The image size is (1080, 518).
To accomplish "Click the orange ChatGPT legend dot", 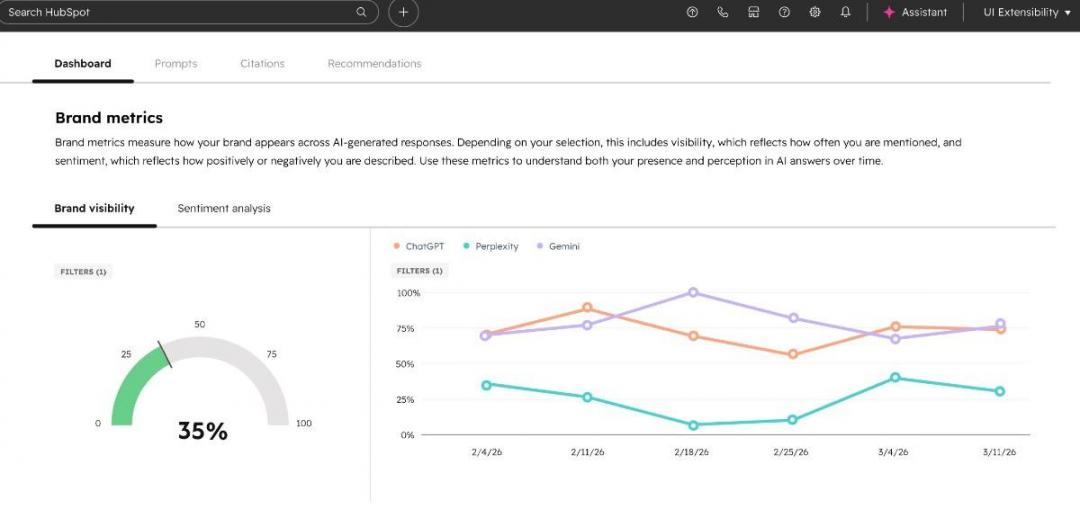I will click(397, 246).
